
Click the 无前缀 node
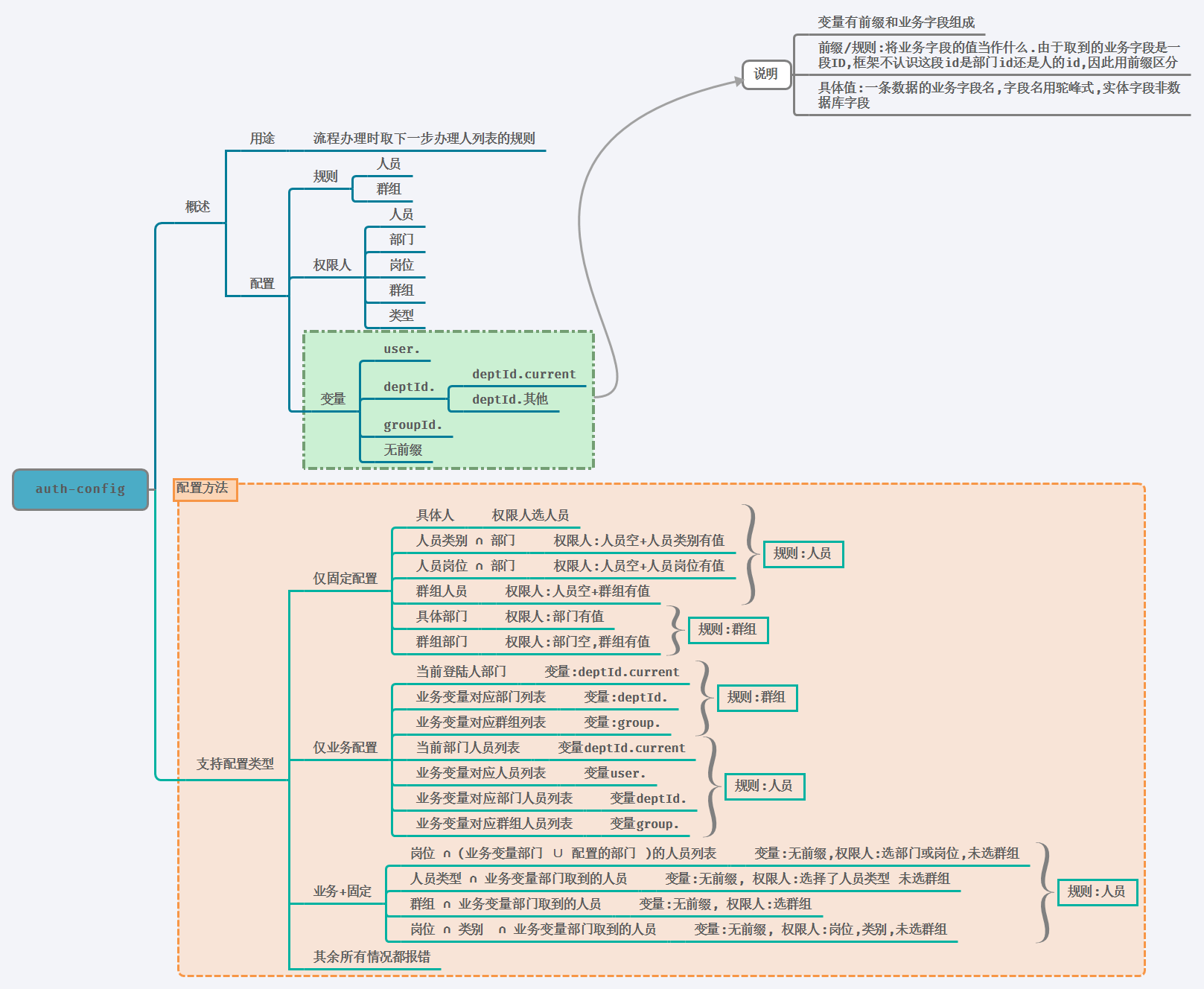(x=403, y=450)
